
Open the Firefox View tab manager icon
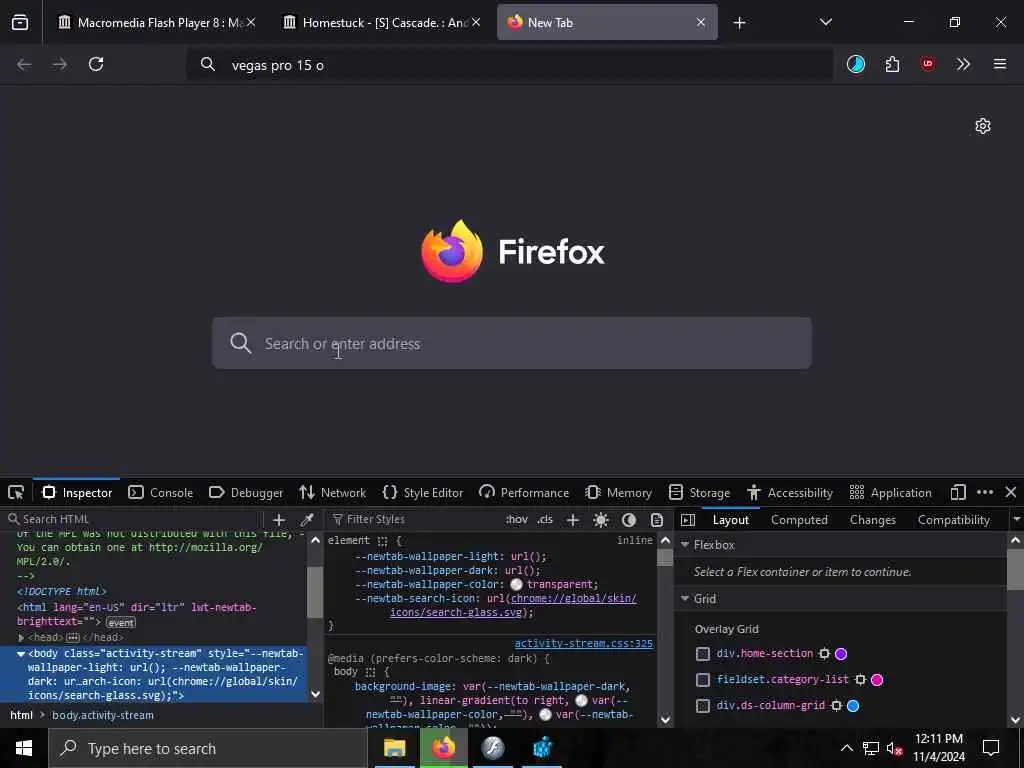[x=20, y=23]
